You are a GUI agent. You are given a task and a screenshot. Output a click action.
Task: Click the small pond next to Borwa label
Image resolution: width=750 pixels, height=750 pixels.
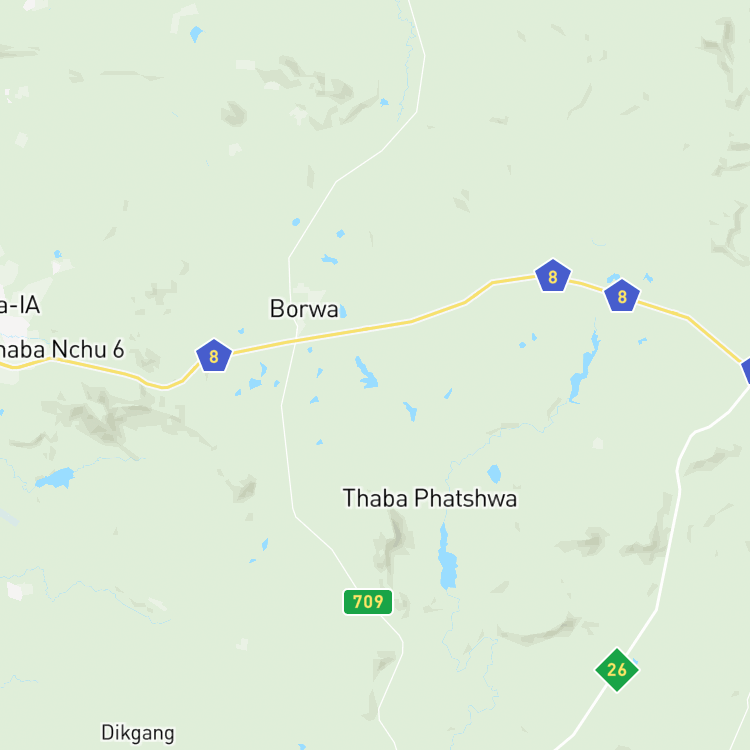(342, 311)
